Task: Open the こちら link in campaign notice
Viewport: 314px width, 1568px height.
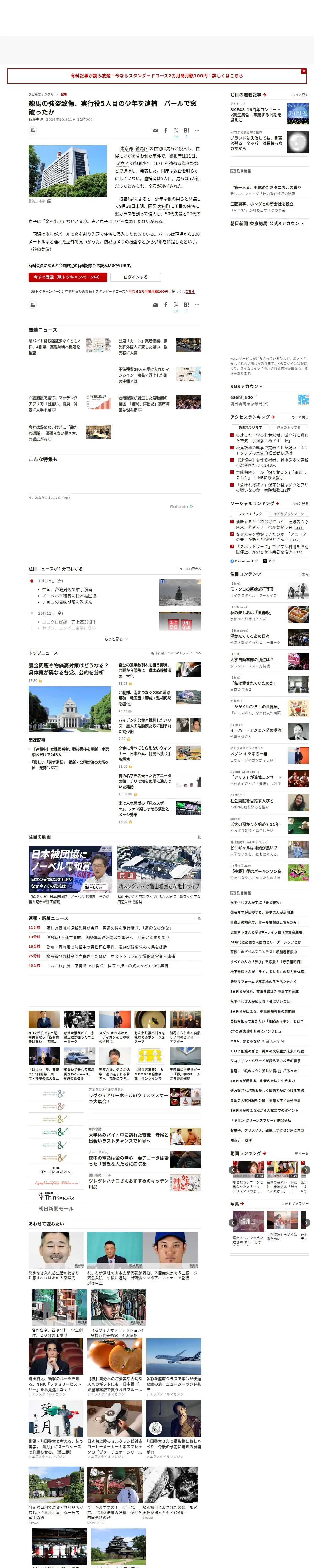Action: (190, 292)
